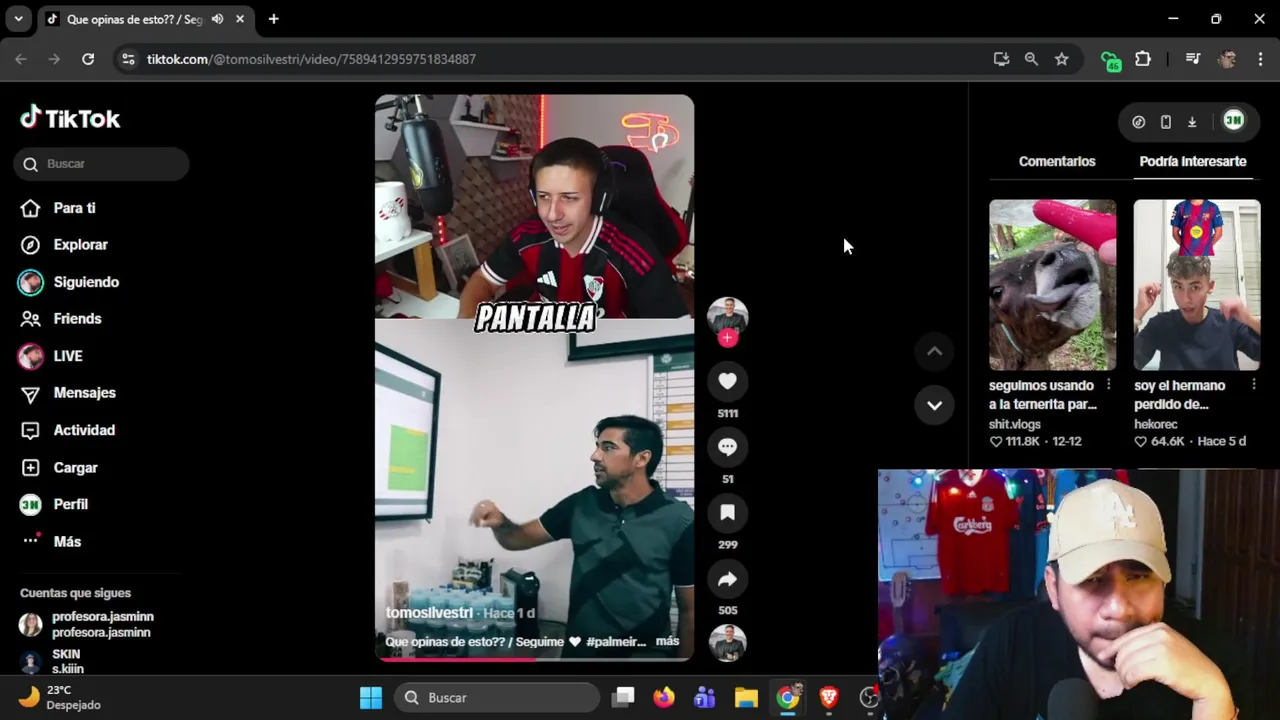Mute the tab using speaker icon
1280x720 pixels.
217,19
